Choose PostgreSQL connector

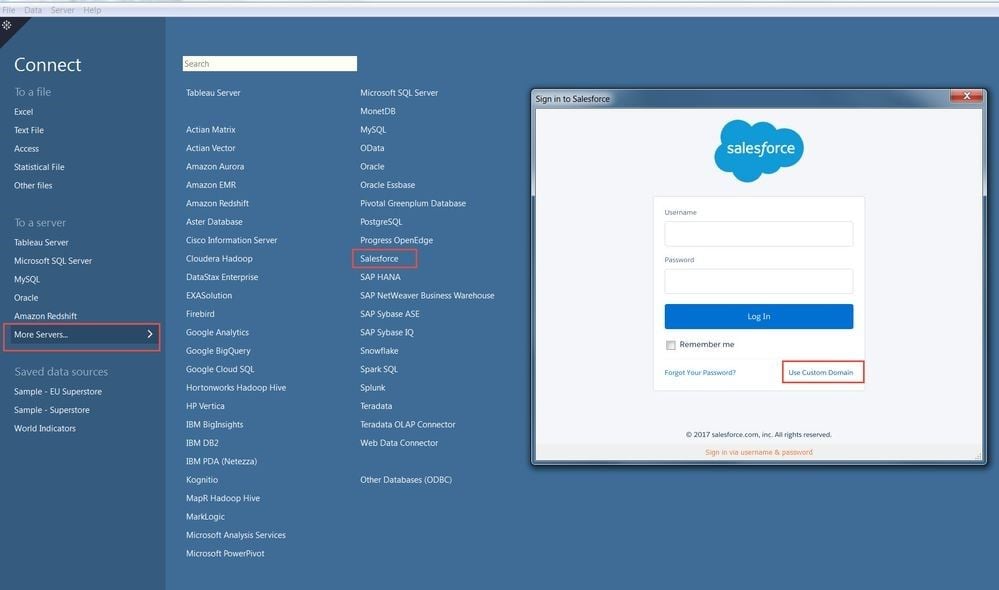[381, 222]
